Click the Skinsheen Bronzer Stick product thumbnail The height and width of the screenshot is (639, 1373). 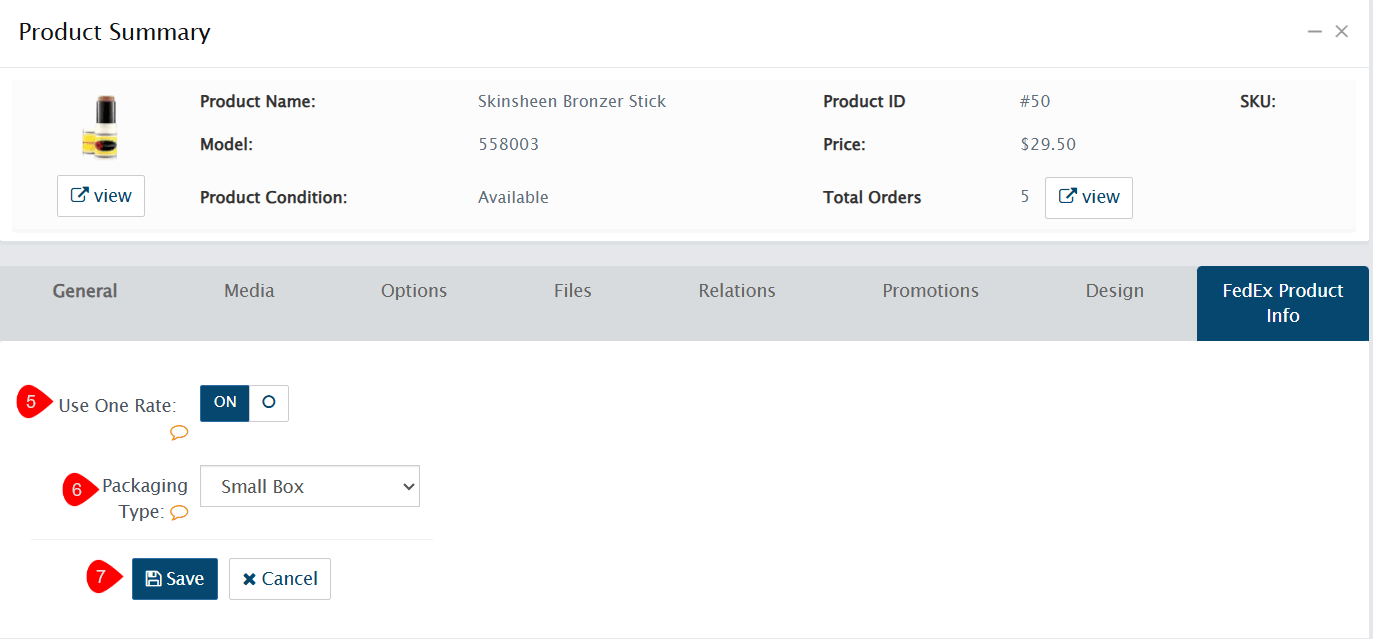point(100,127)
